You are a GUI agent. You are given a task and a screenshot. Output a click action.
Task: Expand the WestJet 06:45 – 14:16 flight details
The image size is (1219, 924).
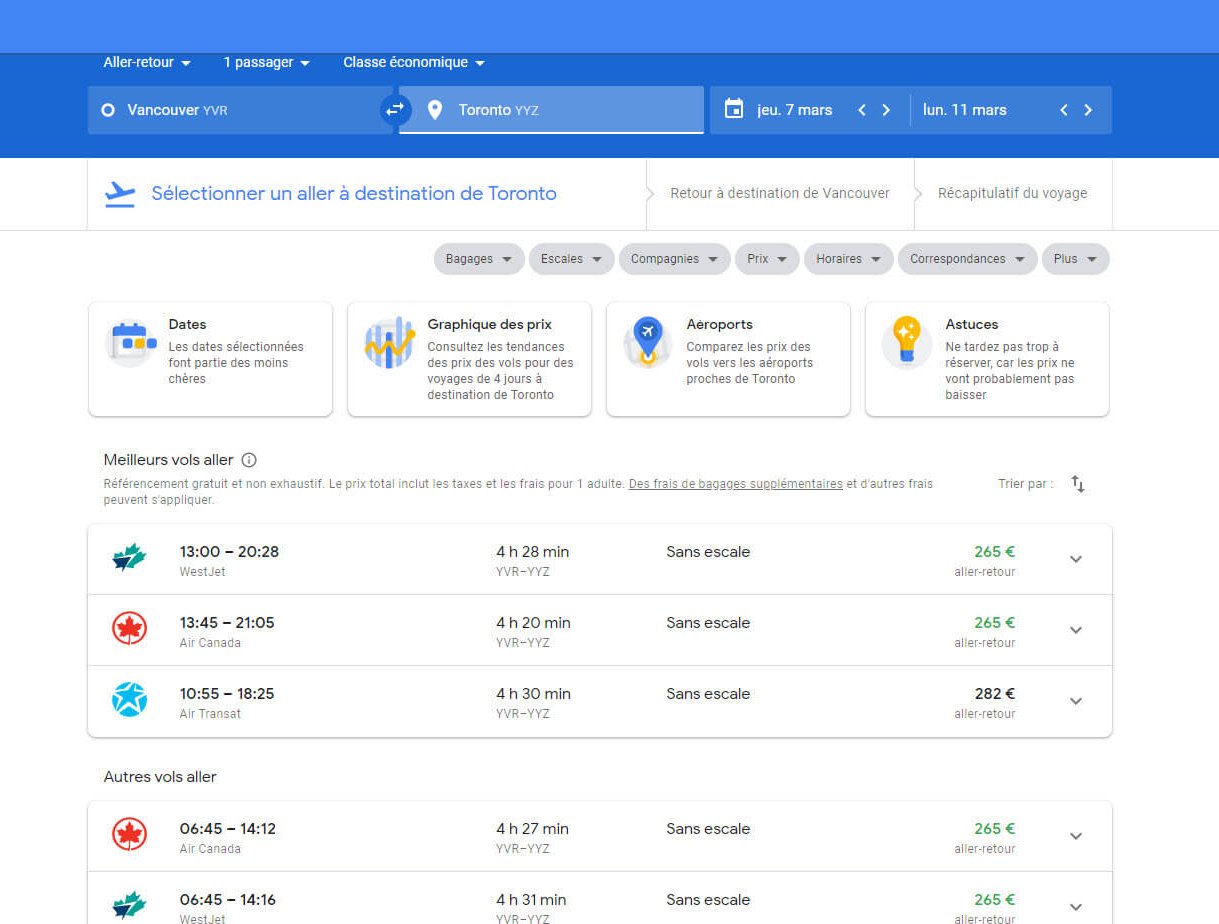1076,907
